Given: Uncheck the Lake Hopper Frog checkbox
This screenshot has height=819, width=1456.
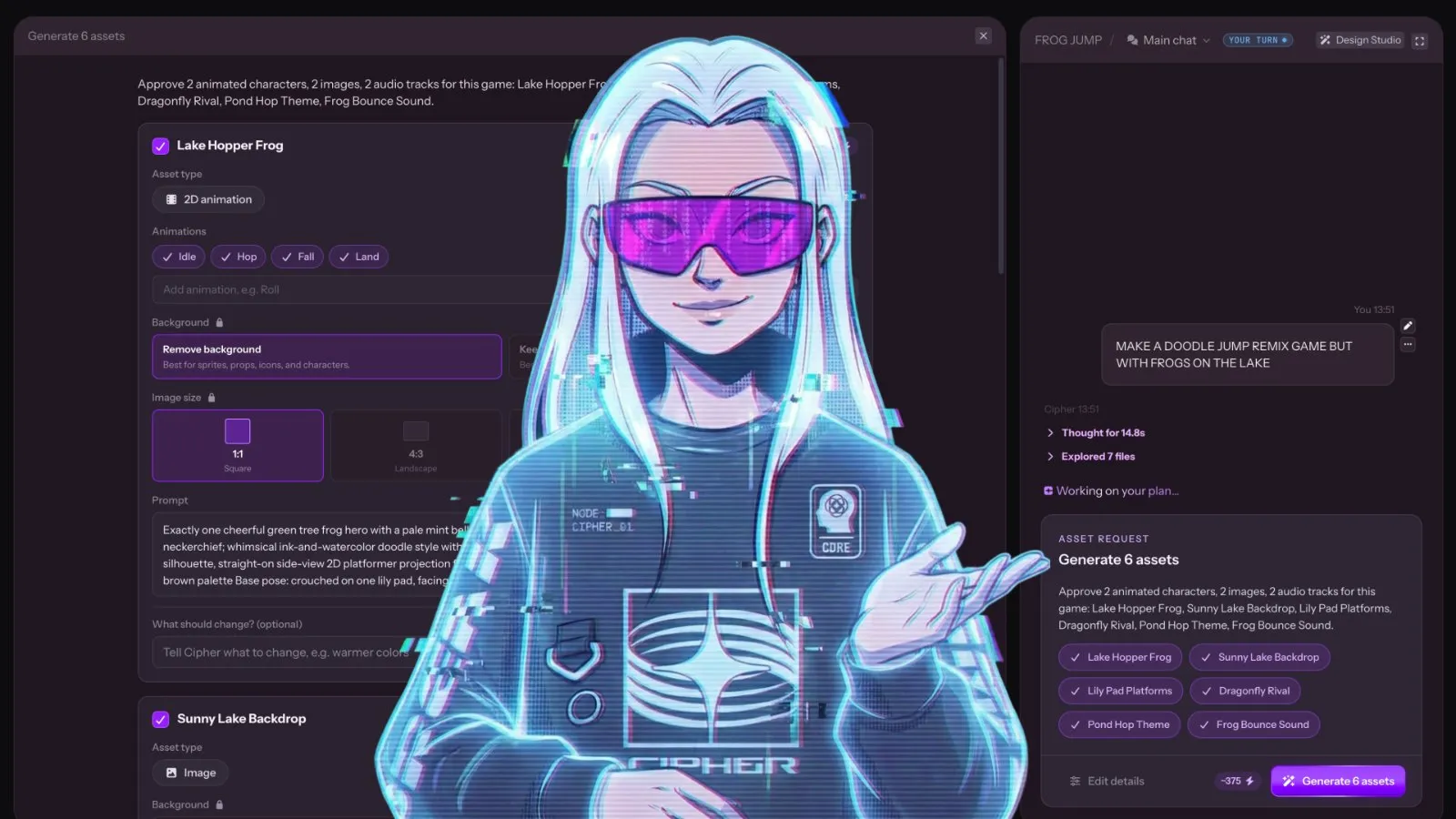Looking at the screenshot, I should (161, 146).
